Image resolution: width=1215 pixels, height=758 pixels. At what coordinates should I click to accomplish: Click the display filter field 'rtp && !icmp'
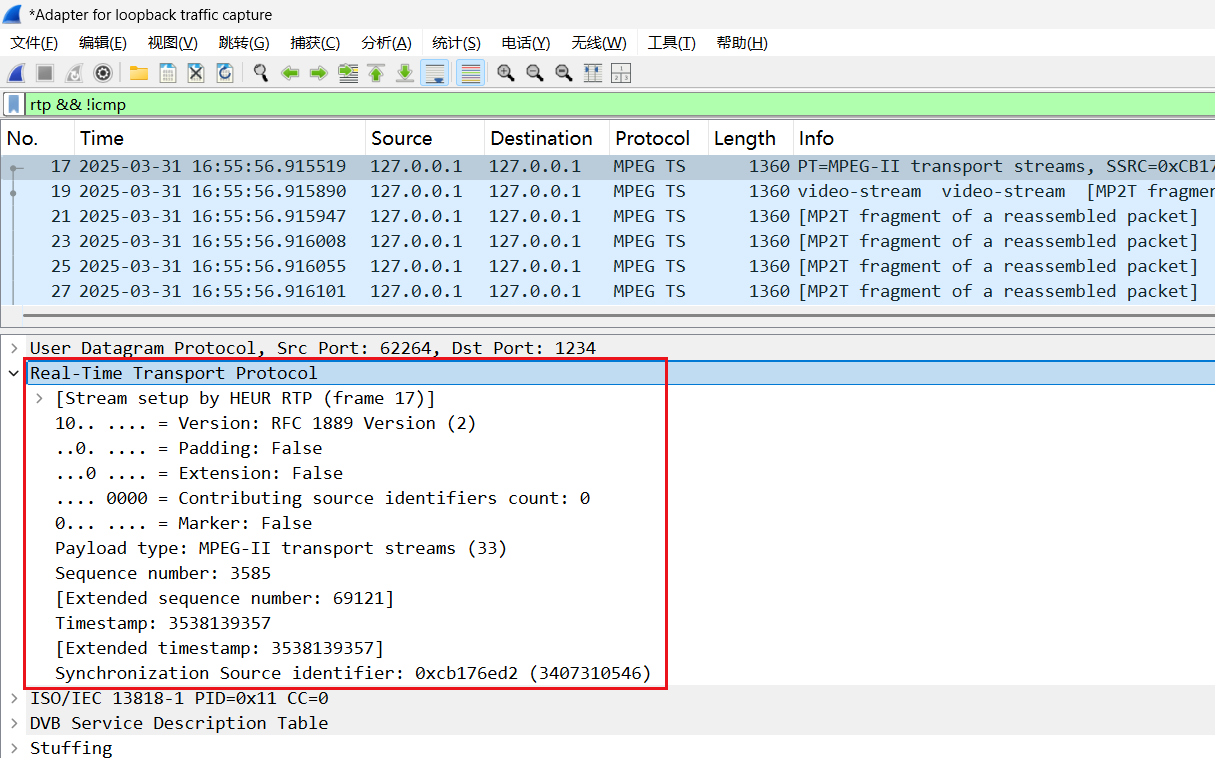point(620,104)
